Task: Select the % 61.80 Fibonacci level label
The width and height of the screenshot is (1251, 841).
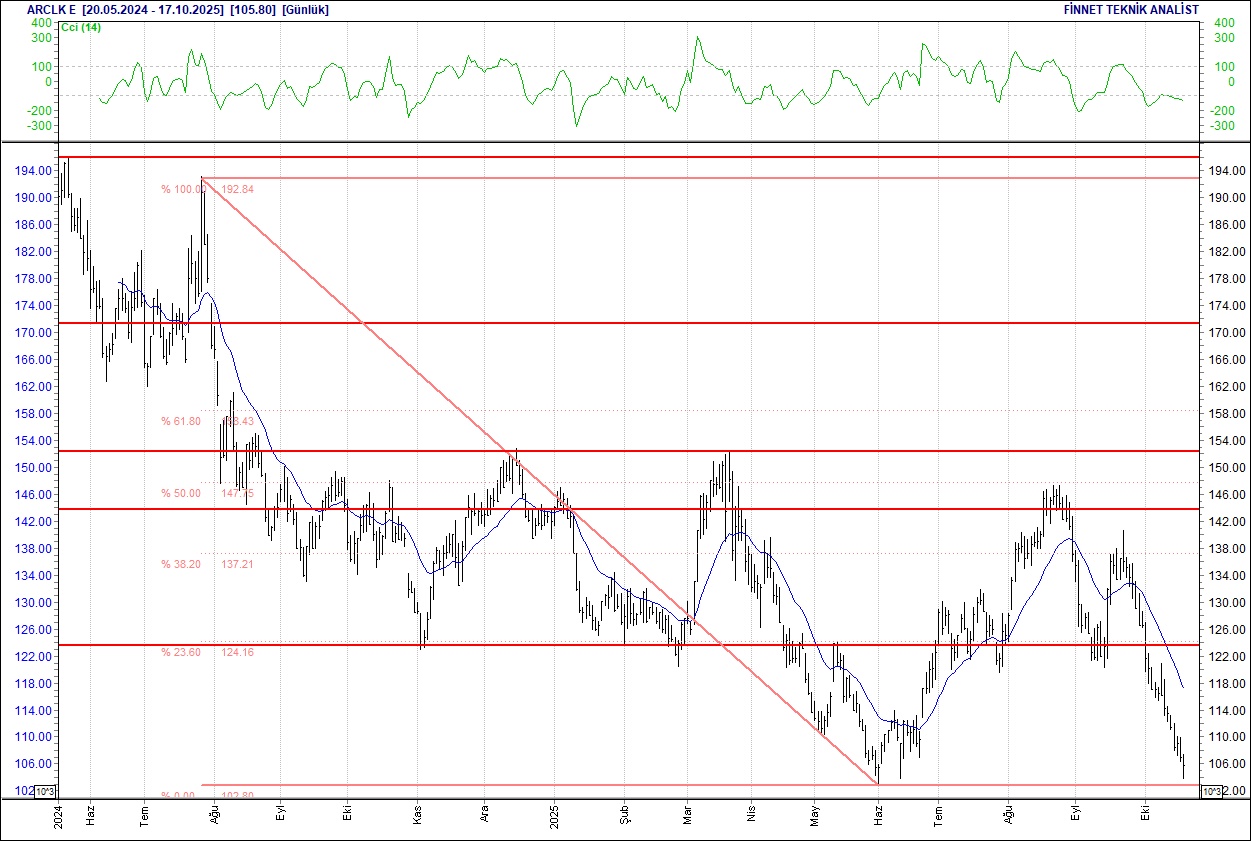Action: (181, 422)
